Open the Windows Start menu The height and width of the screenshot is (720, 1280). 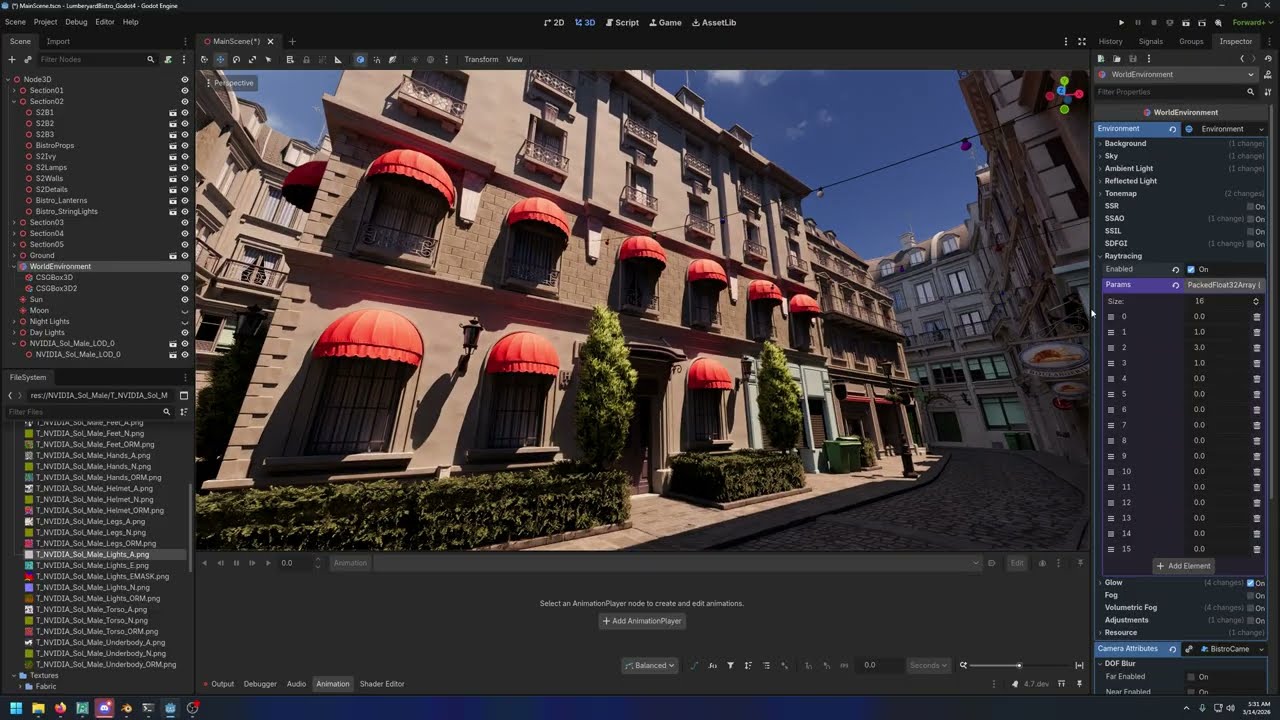coord(16,709)
